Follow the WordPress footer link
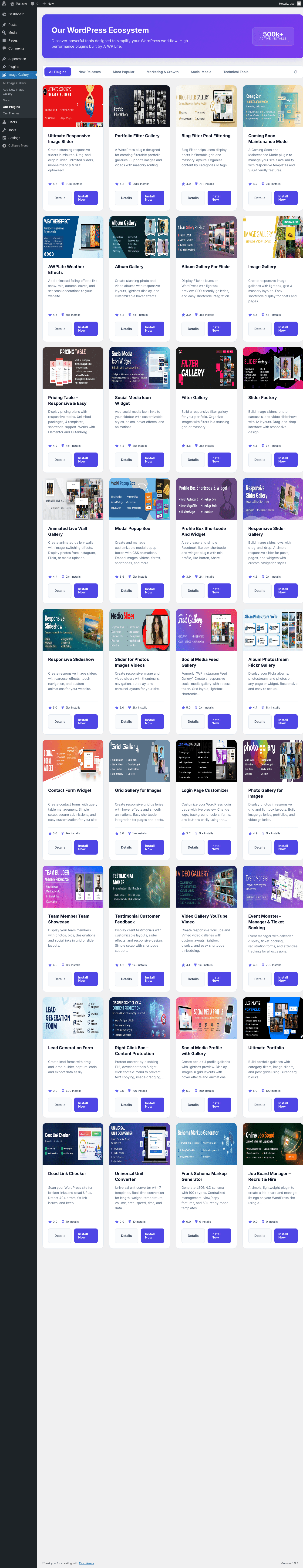 click(x=87, y=1563)
